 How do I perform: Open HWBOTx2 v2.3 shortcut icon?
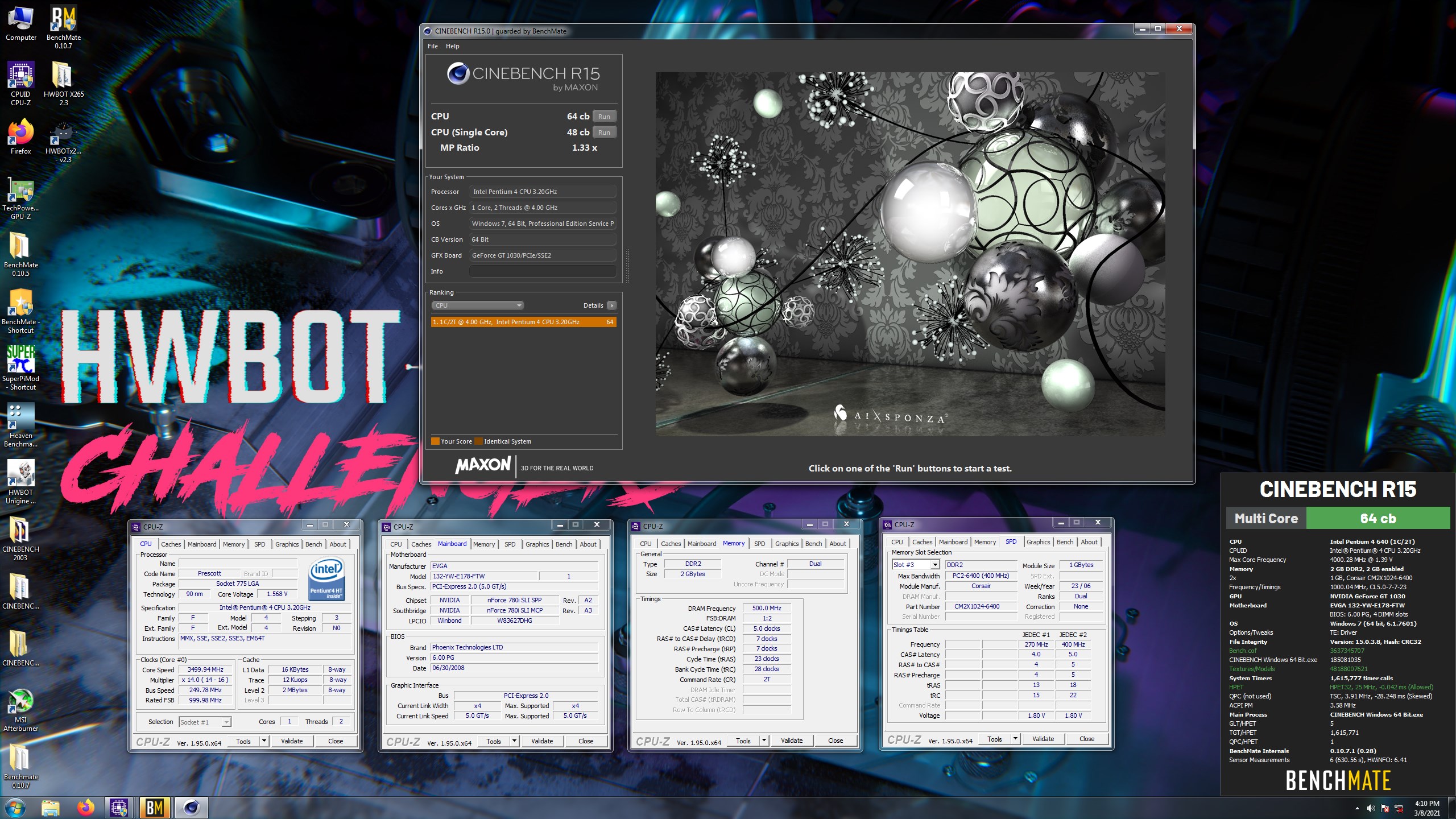pos(63,140)
